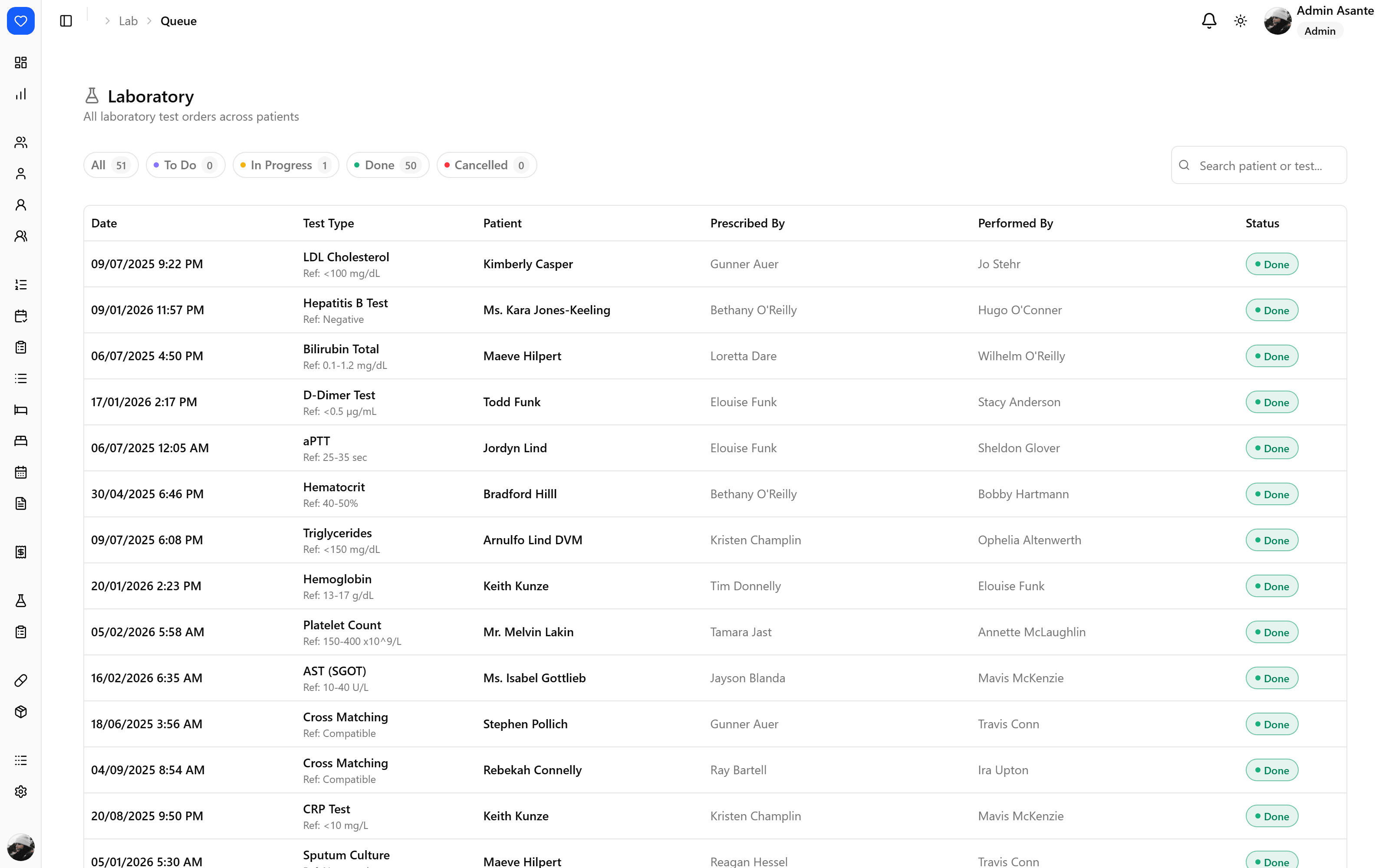1389x868 pixels.
Task: Open the calendar check icon in sidebar
Action: (x=21, y=316)
